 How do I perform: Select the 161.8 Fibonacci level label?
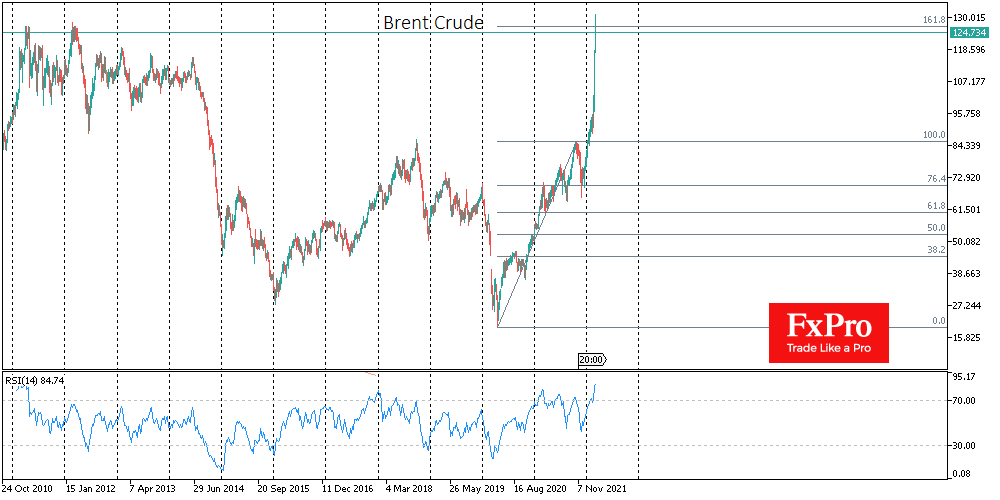[932, 20]
